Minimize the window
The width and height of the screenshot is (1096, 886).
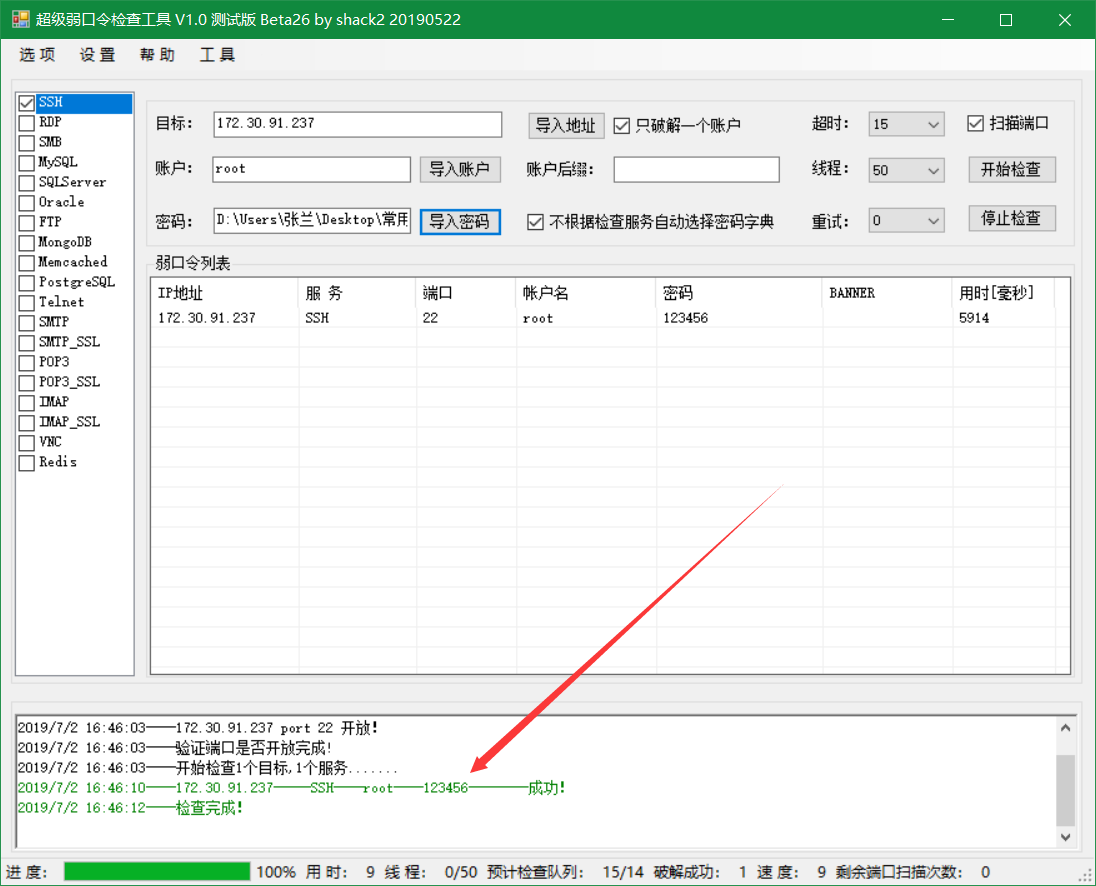[x=948, y=20]
